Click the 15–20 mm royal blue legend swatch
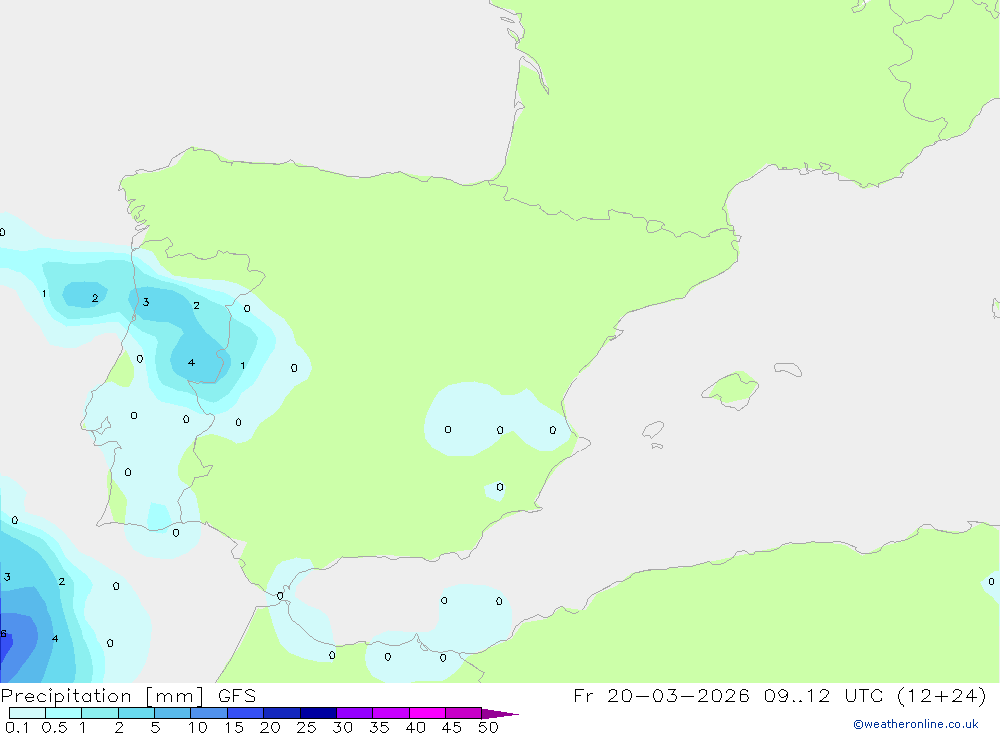Image resolution: width=1000 pixels, height=733 pixels. tap(246, 713)
